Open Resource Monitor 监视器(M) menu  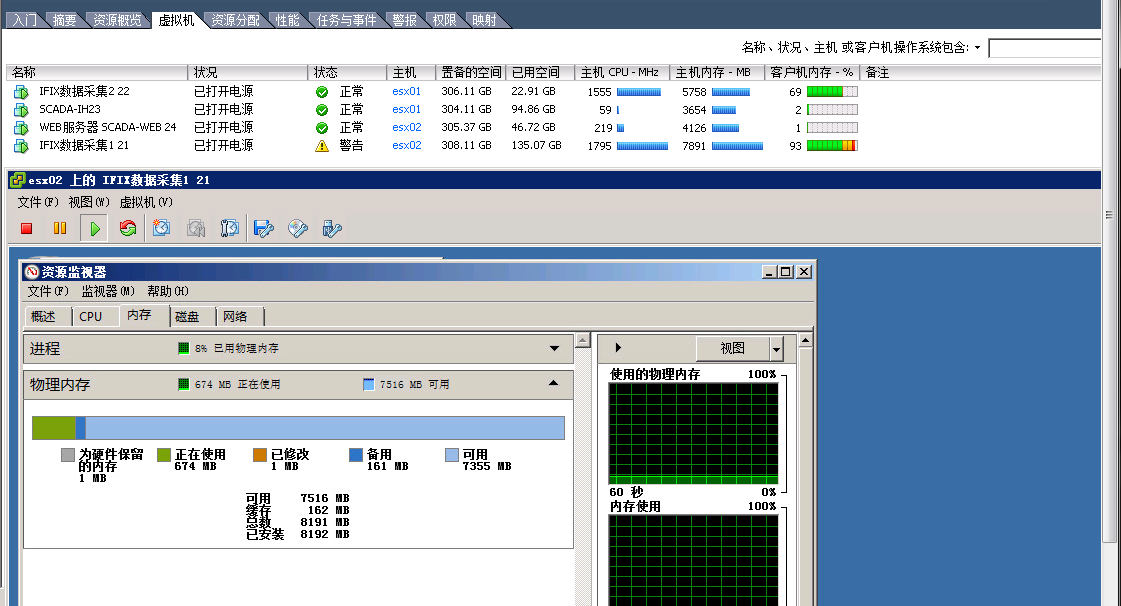108,291
